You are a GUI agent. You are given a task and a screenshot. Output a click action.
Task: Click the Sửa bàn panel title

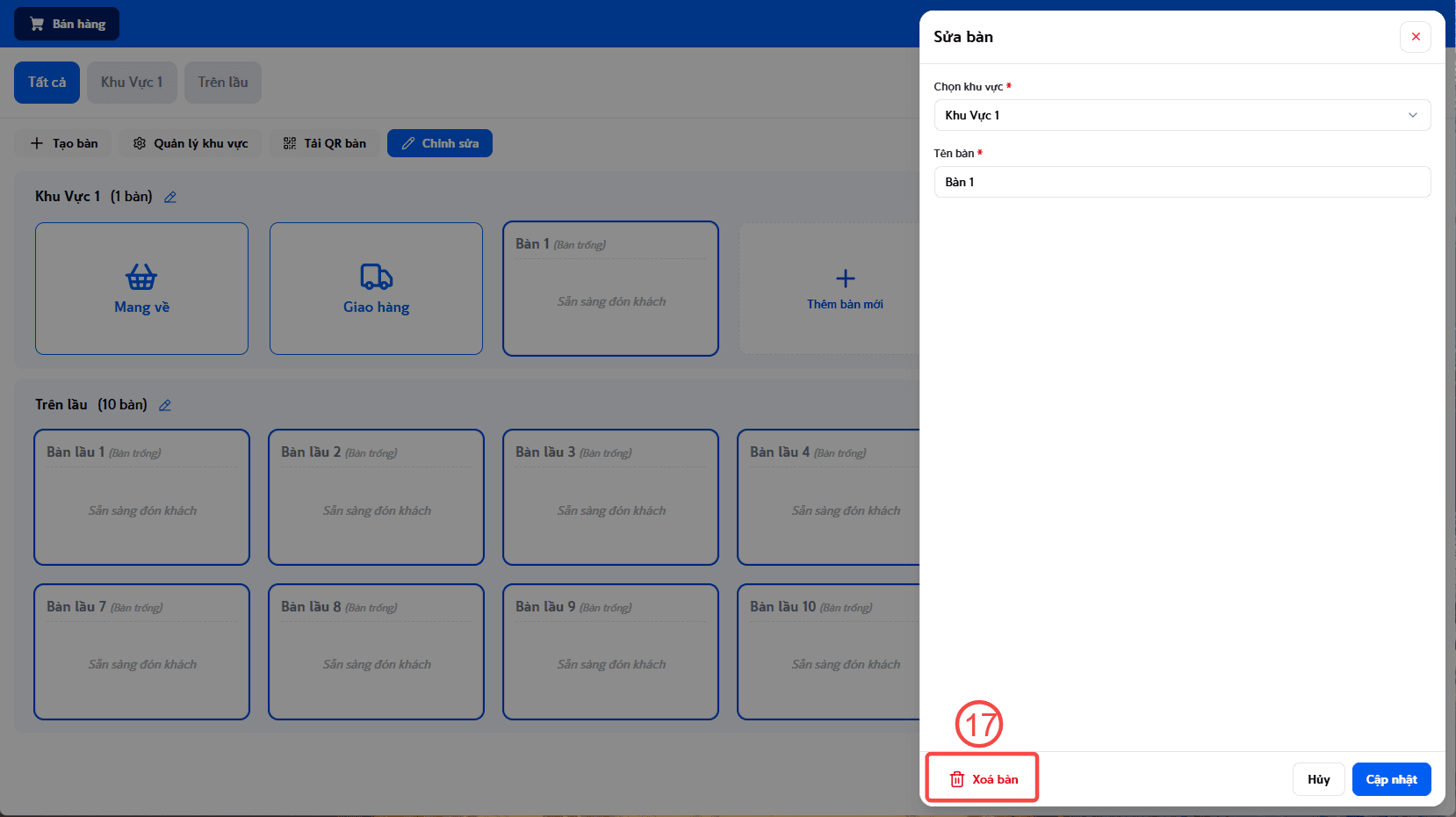[963, 37]
